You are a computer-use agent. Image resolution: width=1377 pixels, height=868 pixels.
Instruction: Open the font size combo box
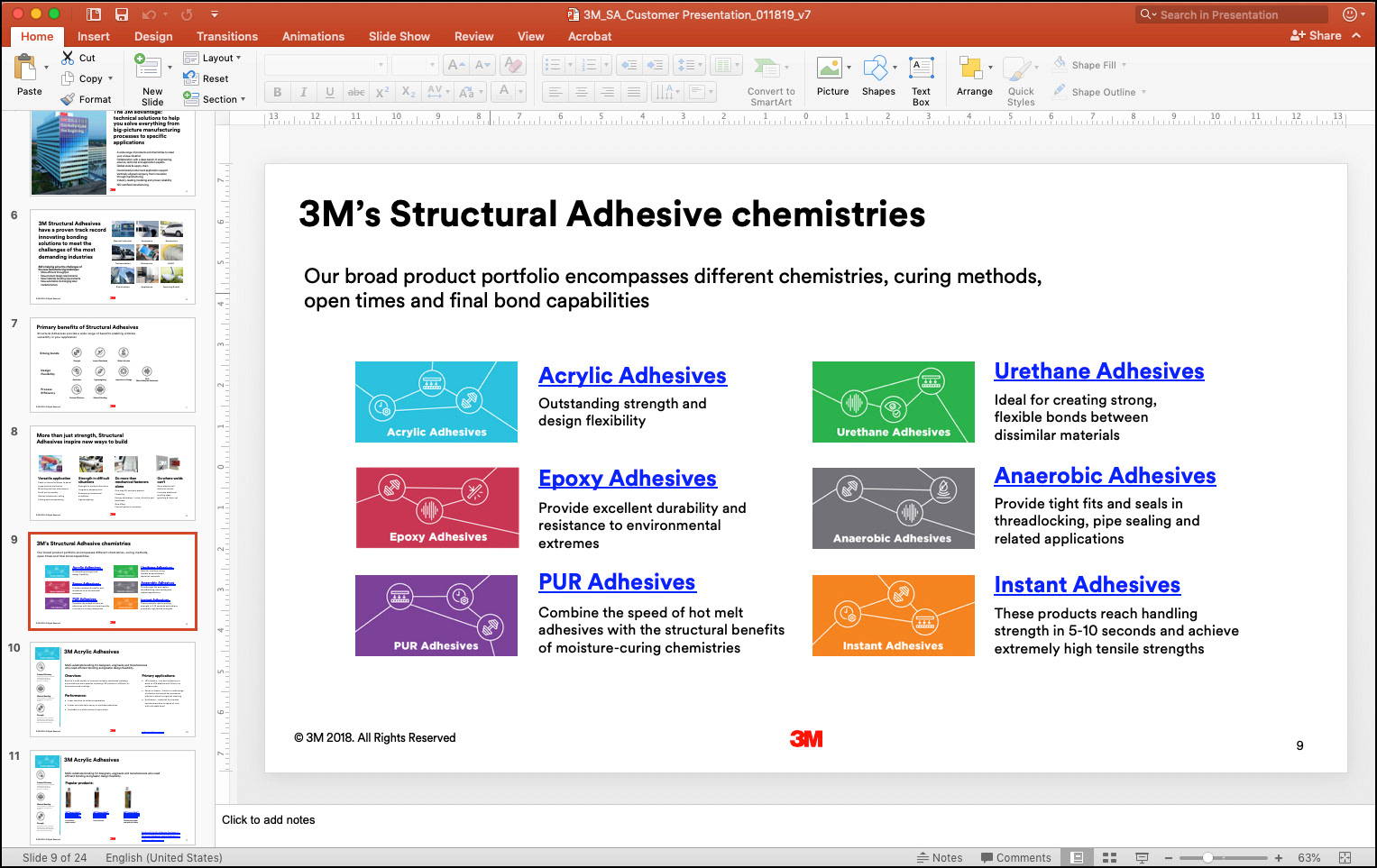[x=415, y=65]
